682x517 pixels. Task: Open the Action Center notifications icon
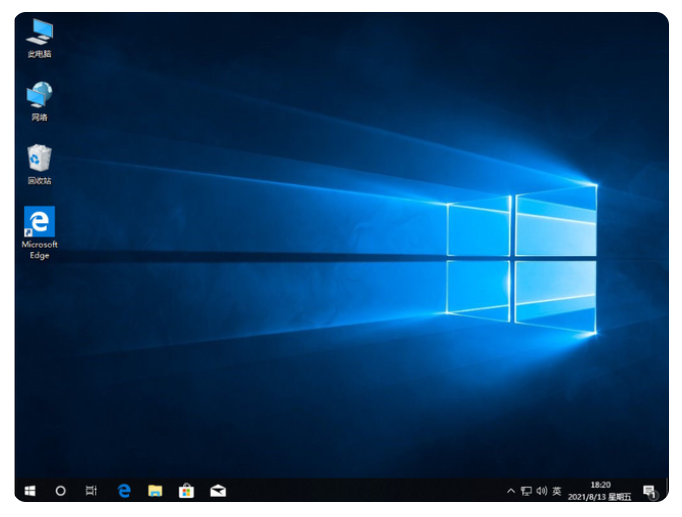pos(650,492)
